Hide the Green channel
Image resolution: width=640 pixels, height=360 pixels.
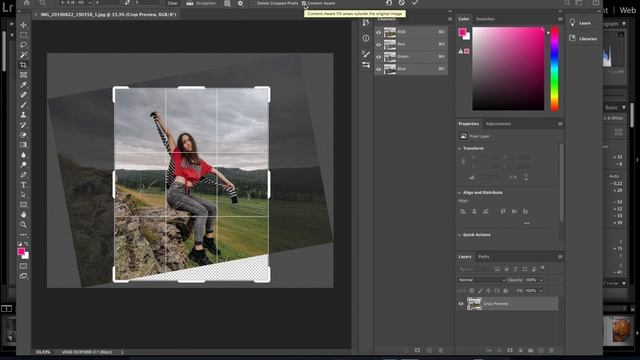[378, 57]
